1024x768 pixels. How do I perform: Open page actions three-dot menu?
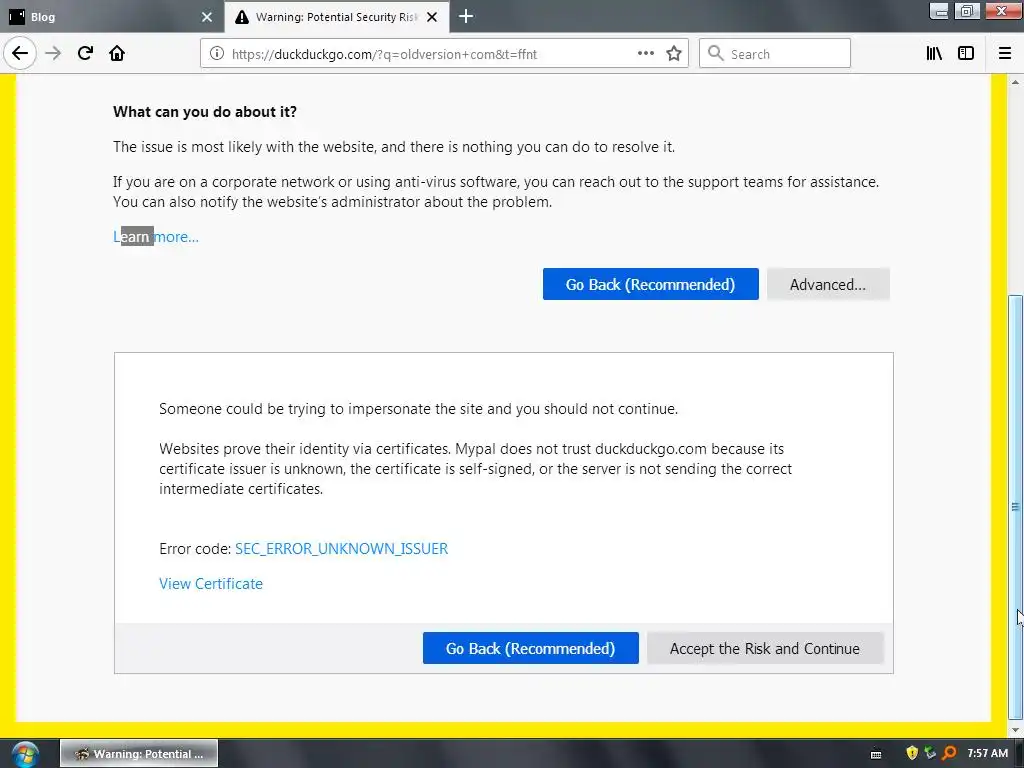pyautogui.click(x=646, y=54)
